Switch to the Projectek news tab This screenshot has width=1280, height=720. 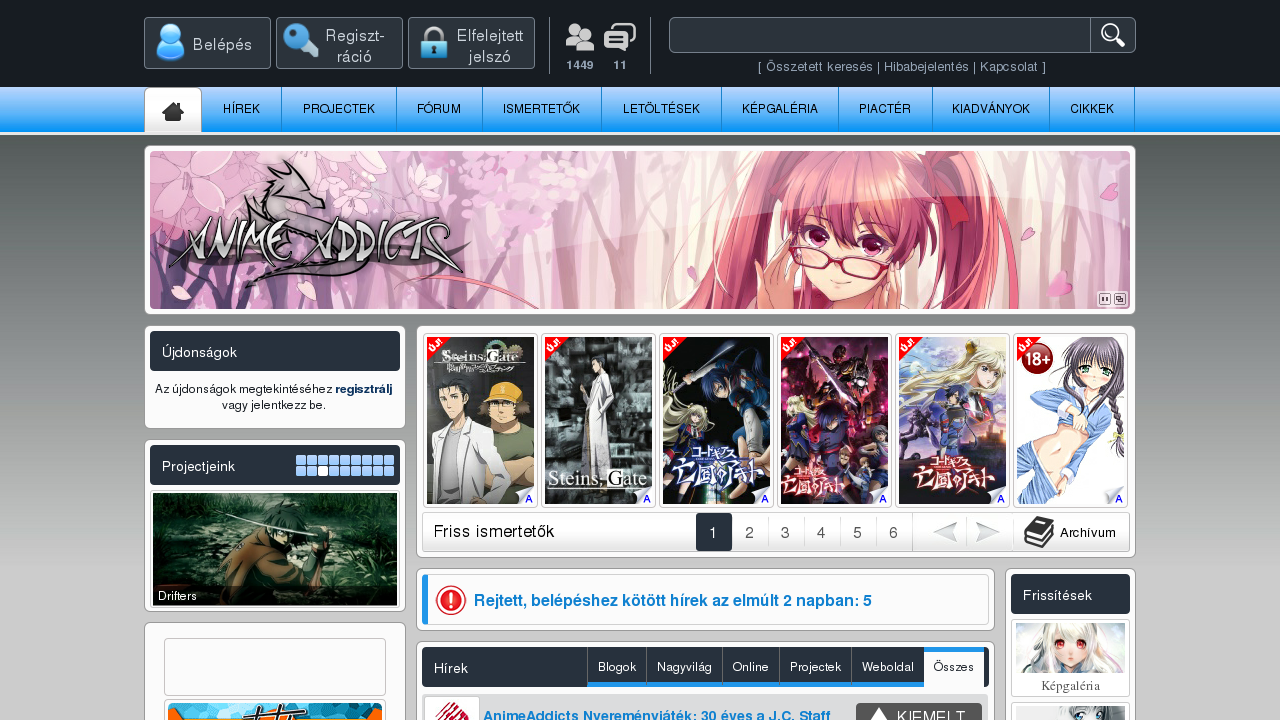pyautogui.click(x=815, y=666)
